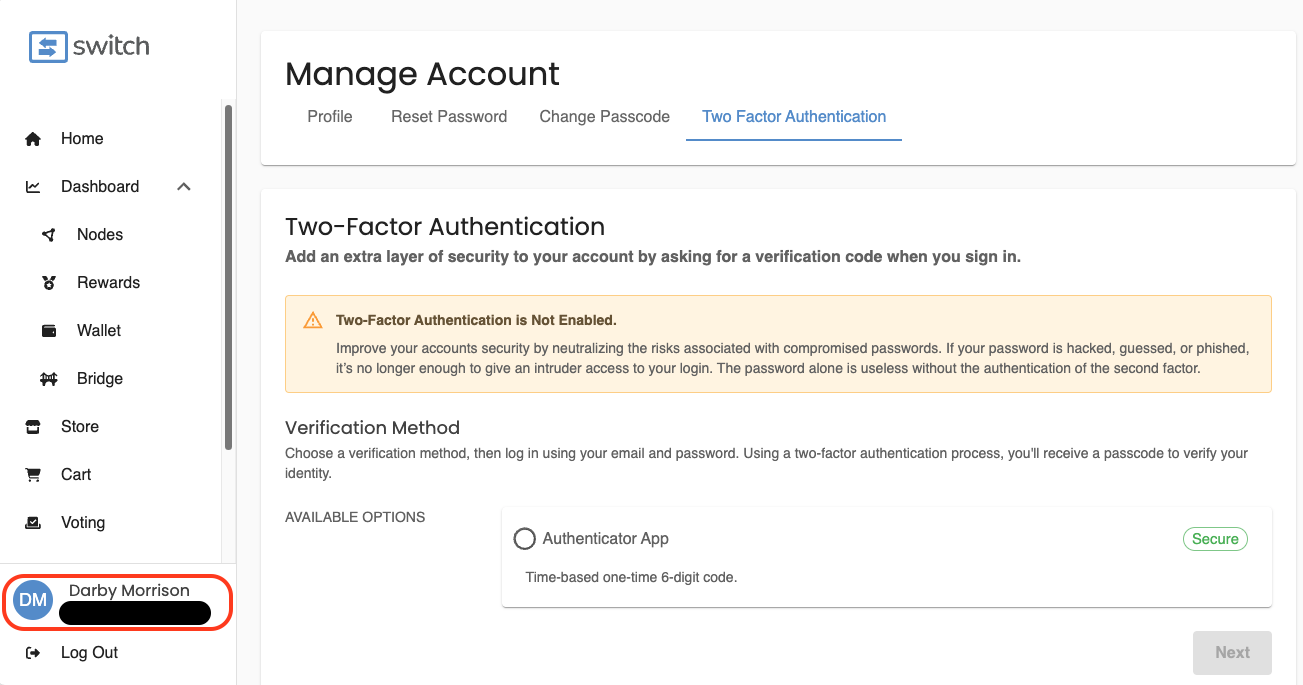Click the AVAILABLE OPTIONS label
The height and width of the screenshot is (685, 1303).
point(355,518)
